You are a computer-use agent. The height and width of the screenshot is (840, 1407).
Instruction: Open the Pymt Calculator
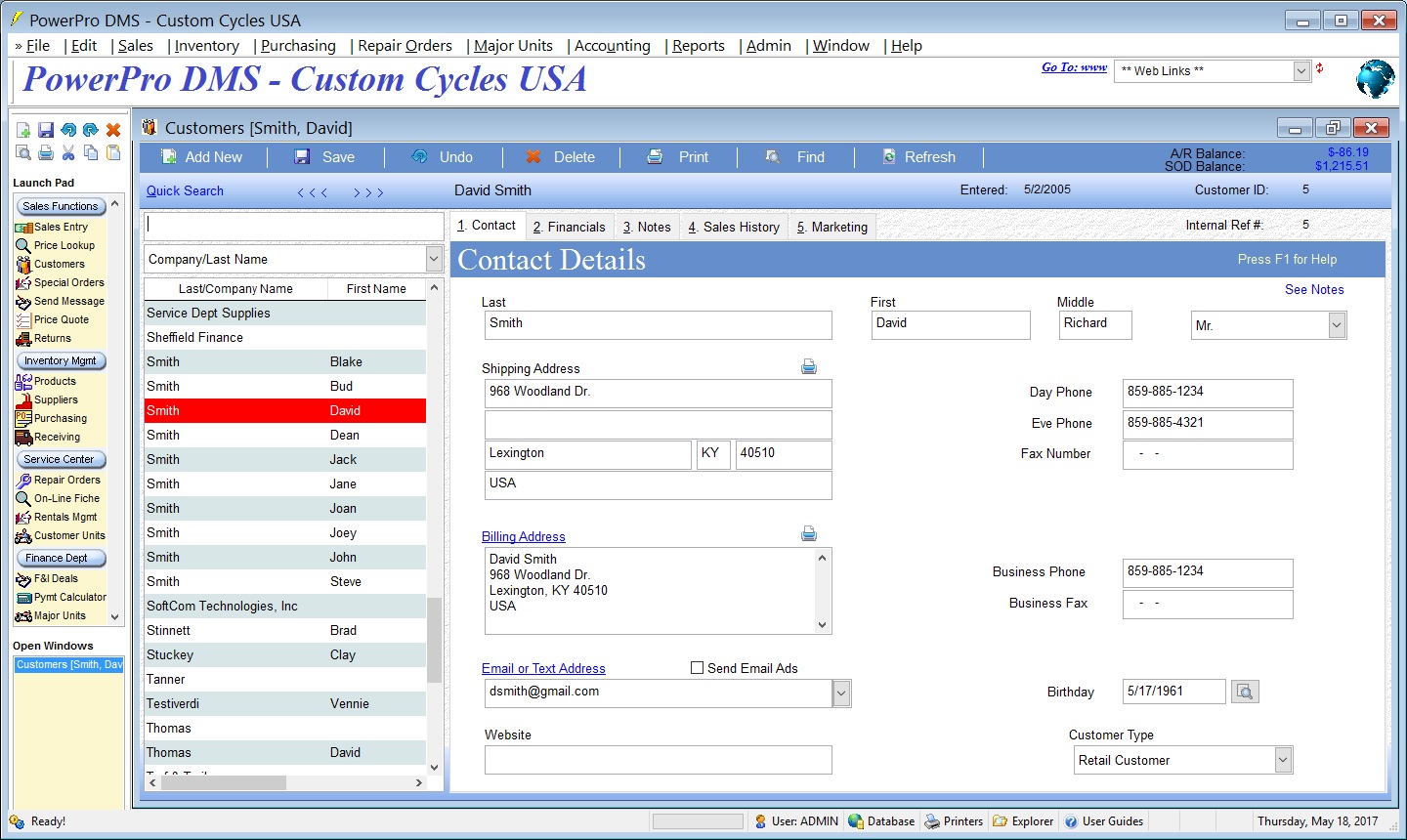point(67,597)
